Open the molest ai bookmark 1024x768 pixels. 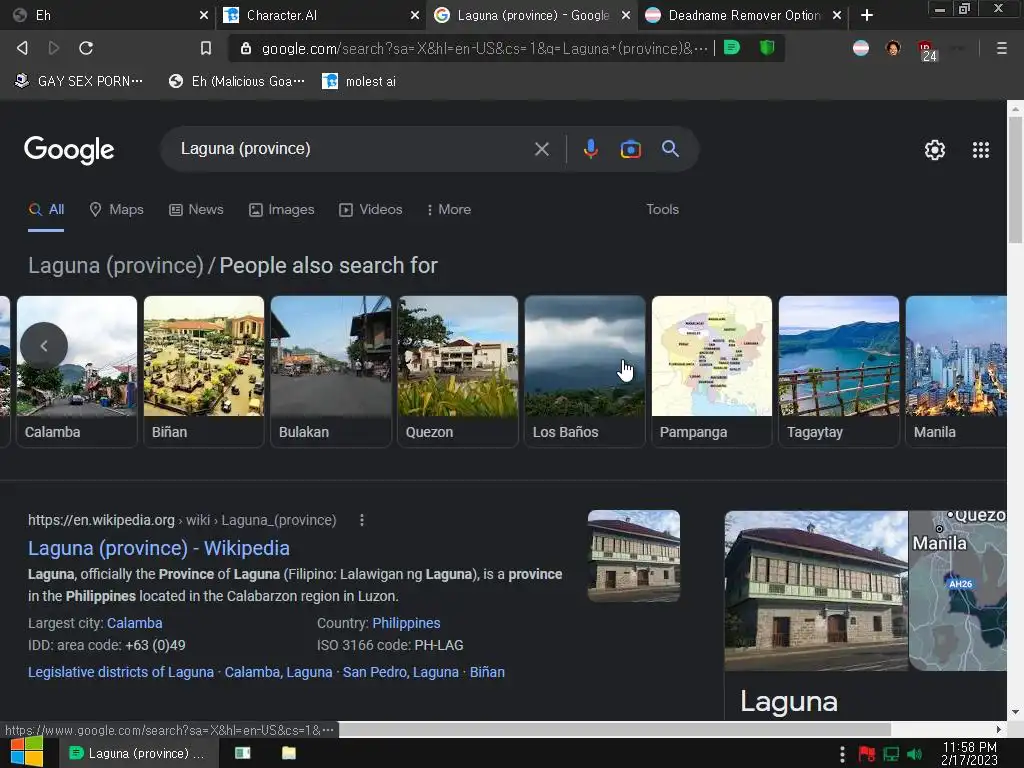359,81
